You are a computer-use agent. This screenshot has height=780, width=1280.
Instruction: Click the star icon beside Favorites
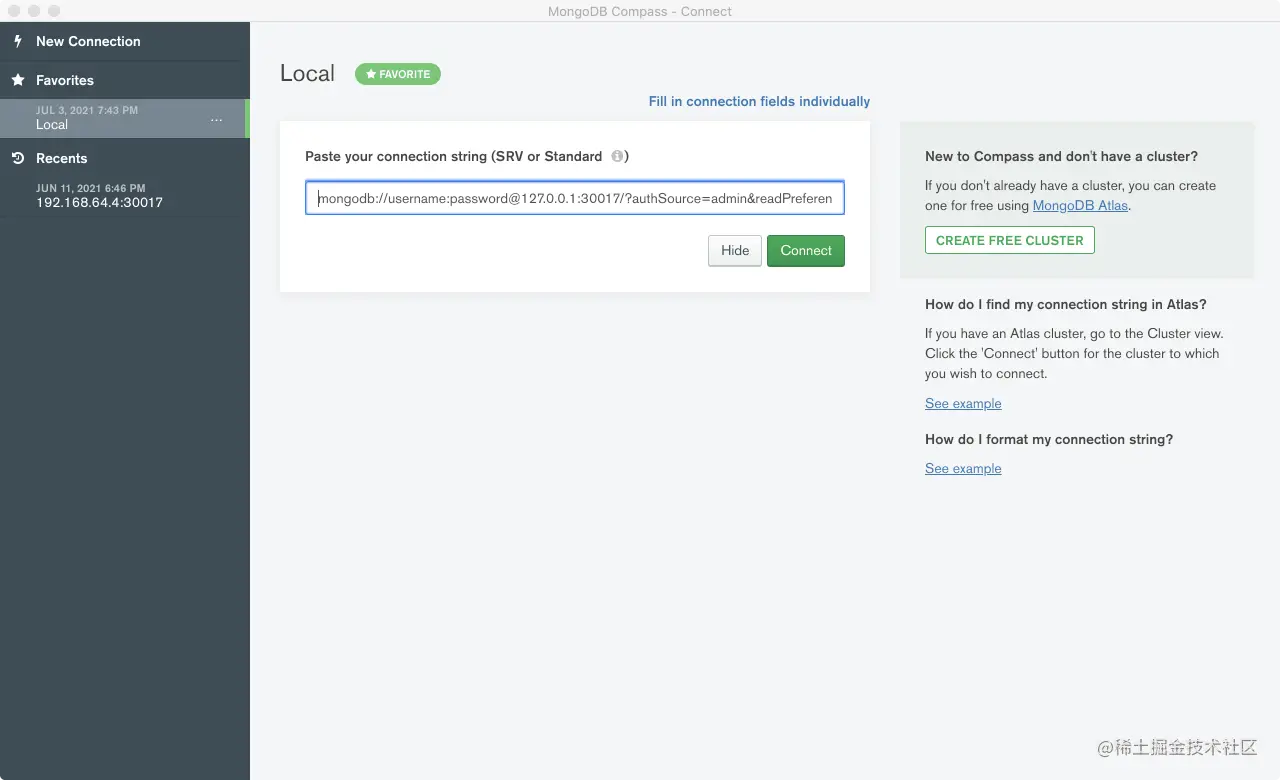point(18,80)
